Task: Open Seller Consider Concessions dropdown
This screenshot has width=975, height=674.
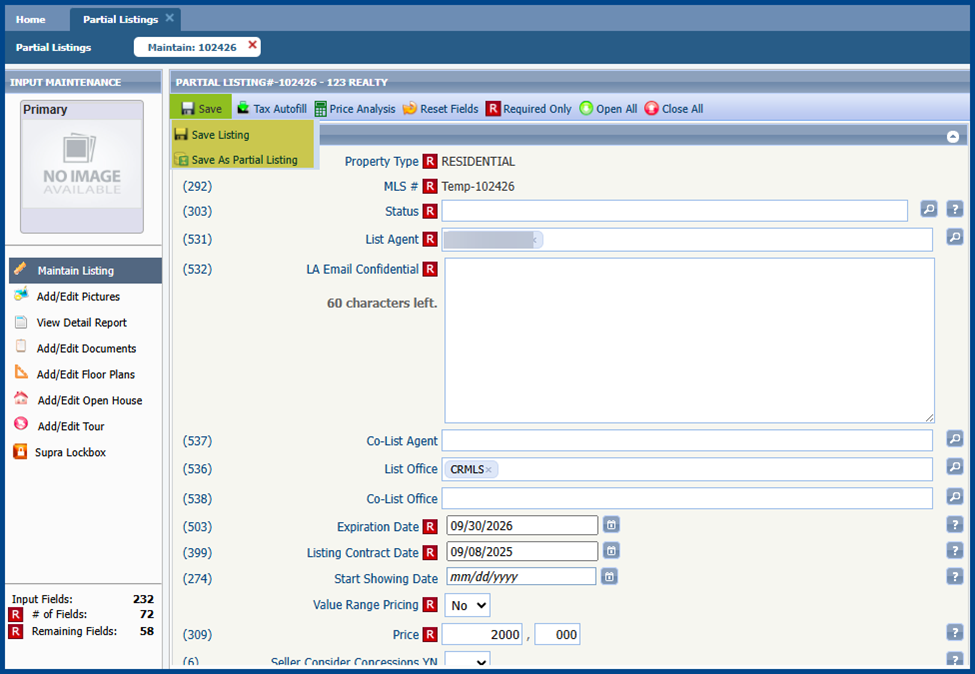Action: click(x=467, y=661)
